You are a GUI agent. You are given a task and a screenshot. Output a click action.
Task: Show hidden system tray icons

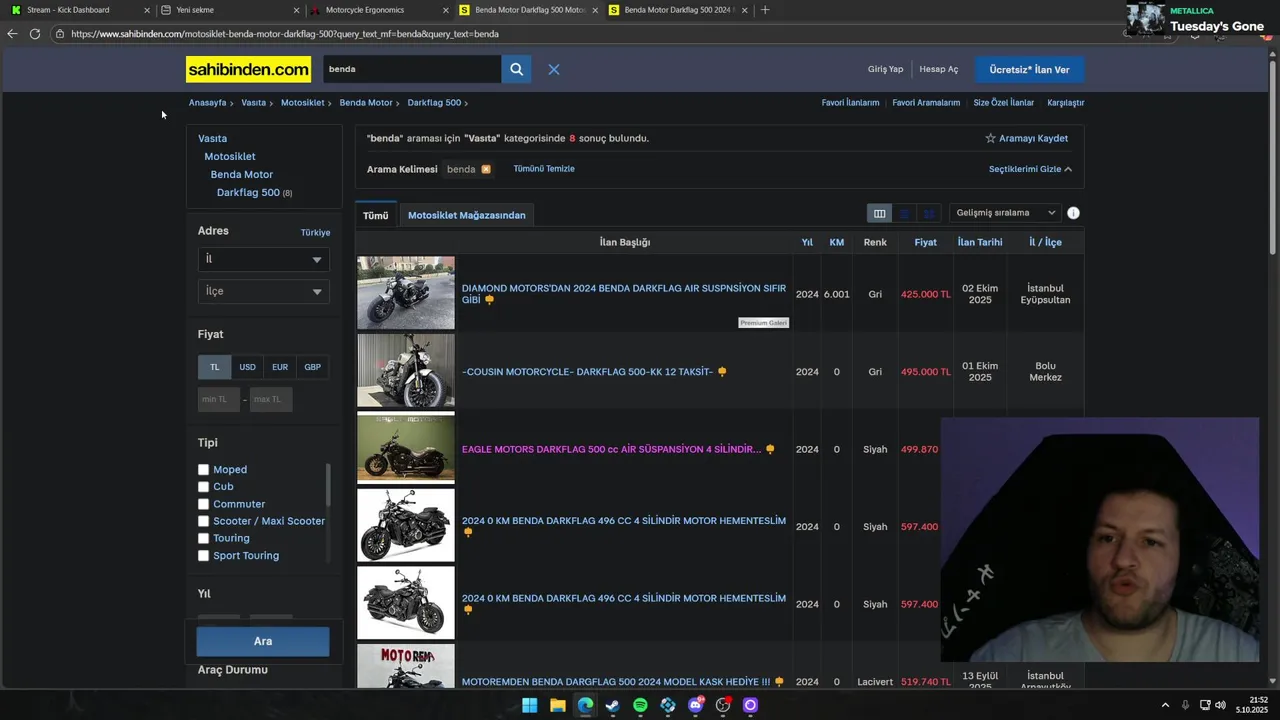pos(1165,705)
